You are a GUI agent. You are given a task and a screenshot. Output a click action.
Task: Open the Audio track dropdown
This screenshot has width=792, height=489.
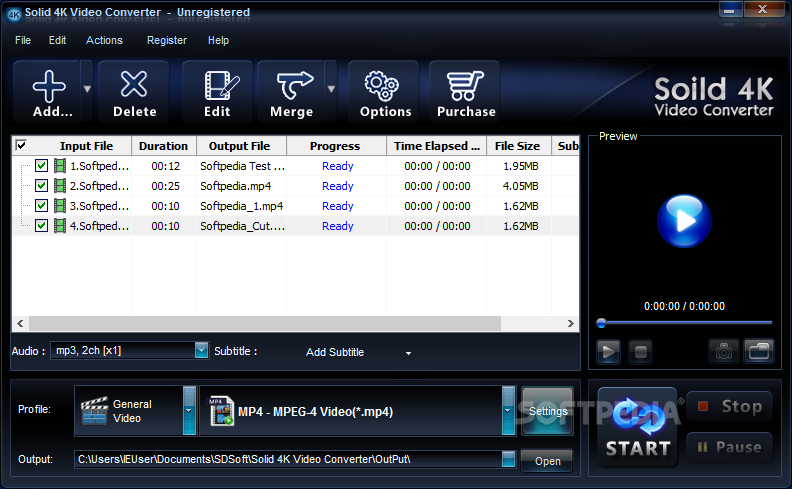(201, 350)
